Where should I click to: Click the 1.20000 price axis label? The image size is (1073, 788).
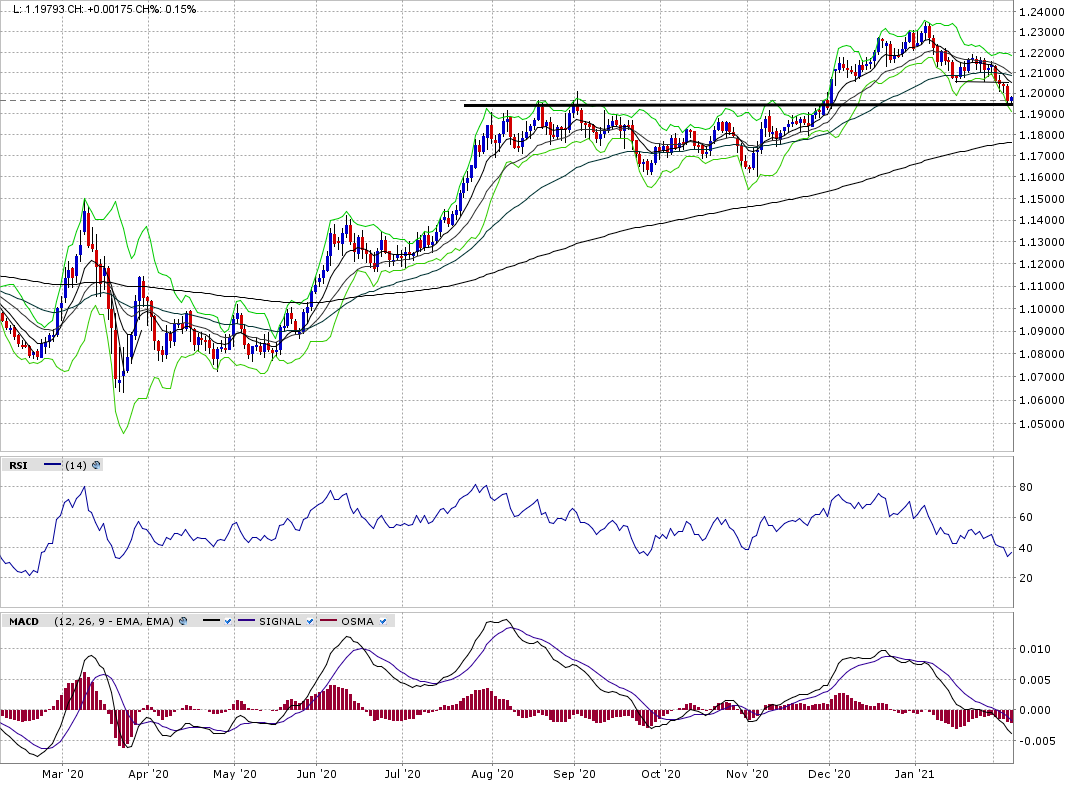click(x=1041, y=94)
